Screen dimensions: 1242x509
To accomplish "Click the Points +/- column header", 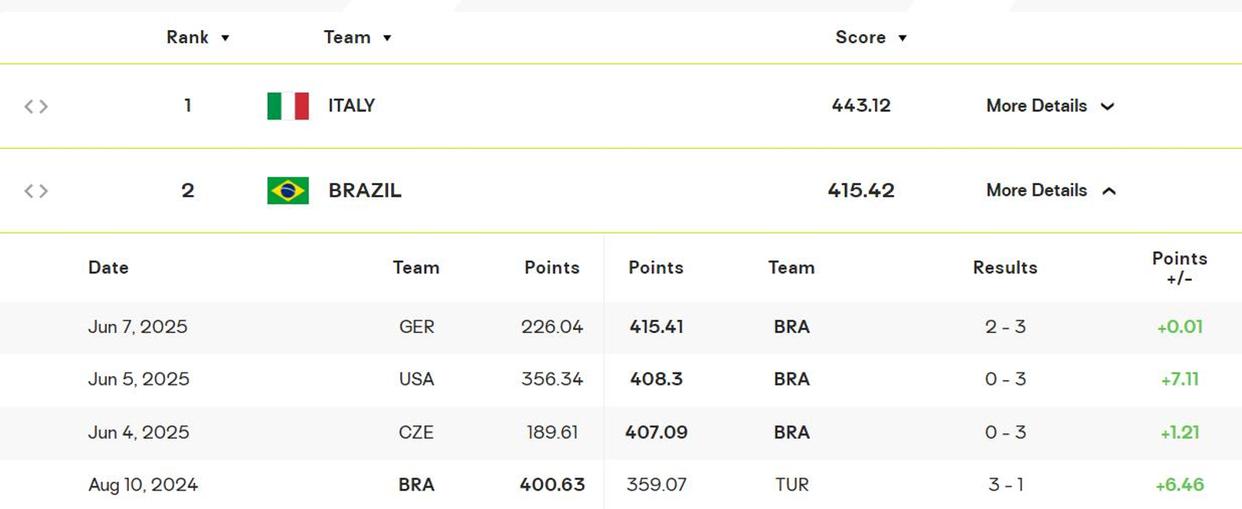I will 1180,268.
